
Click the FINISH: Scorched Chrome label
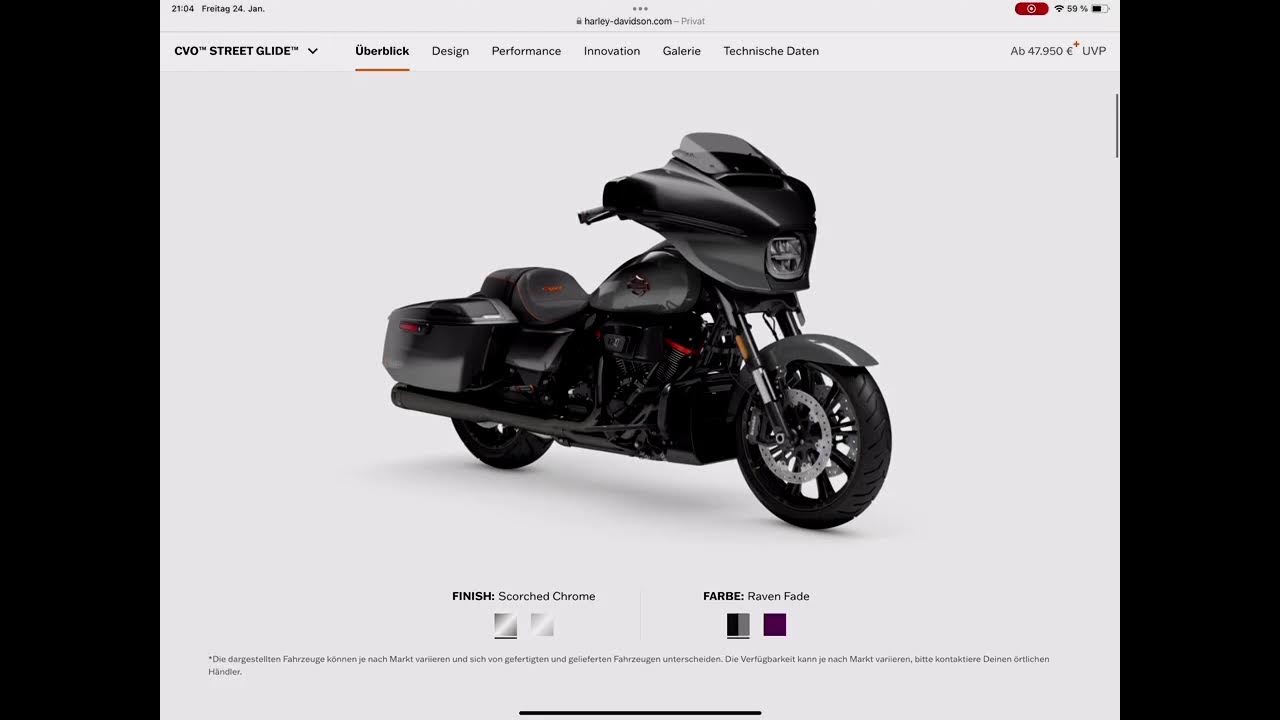523,596
